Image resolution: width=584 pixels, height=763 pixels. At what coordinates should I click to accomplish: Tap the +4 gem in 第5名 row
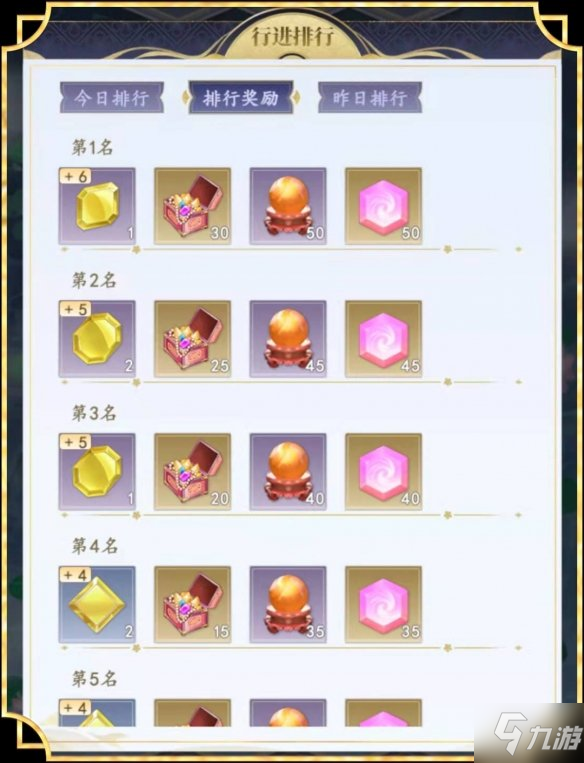click(97, 713)
